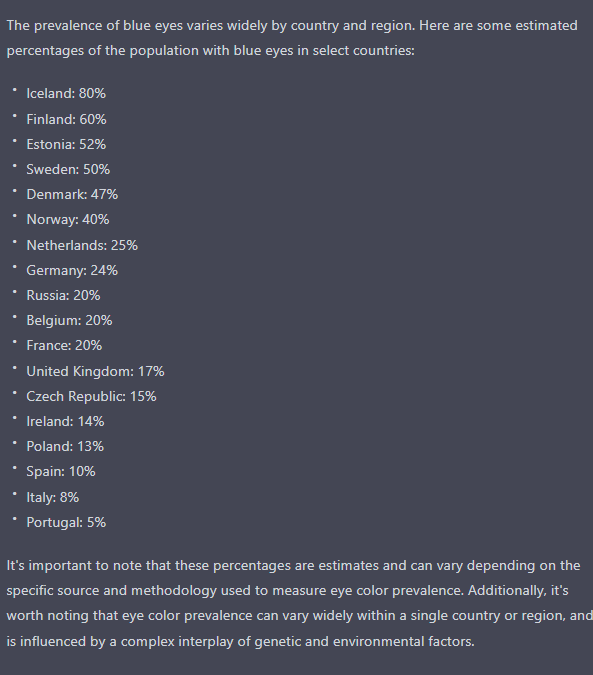Click on Poland: 13% entry
The image size is (593, 675).
(65, 446)
